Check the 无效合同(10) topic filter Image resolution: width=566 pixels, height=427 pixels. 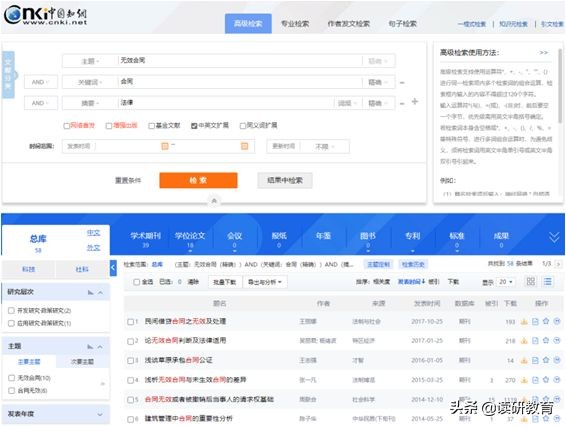(11, 378)
